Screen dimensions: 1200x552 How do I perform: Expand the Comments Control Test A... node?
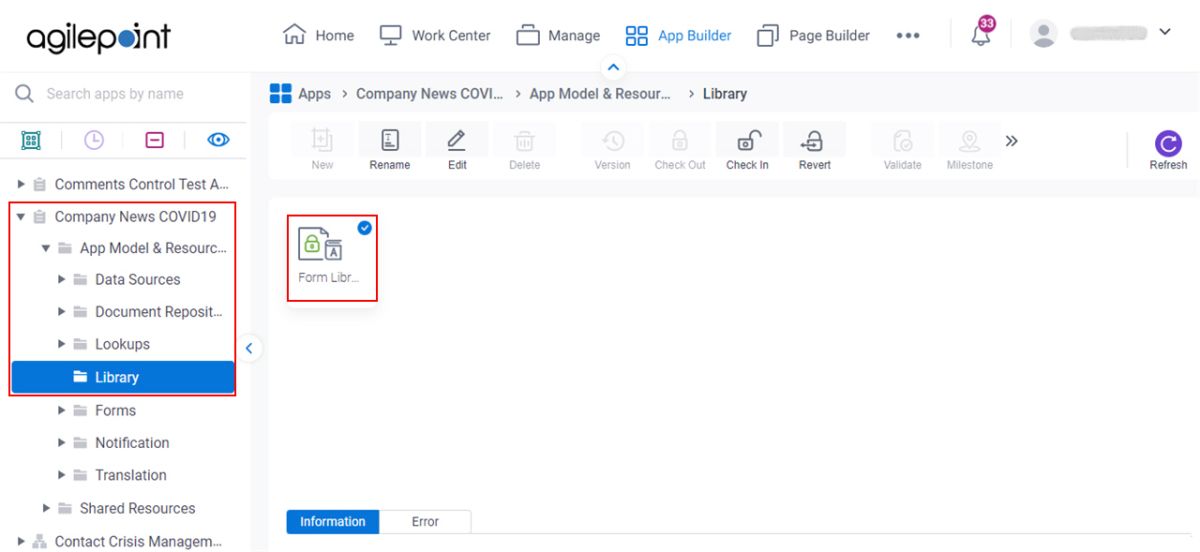tap(21, 184)
